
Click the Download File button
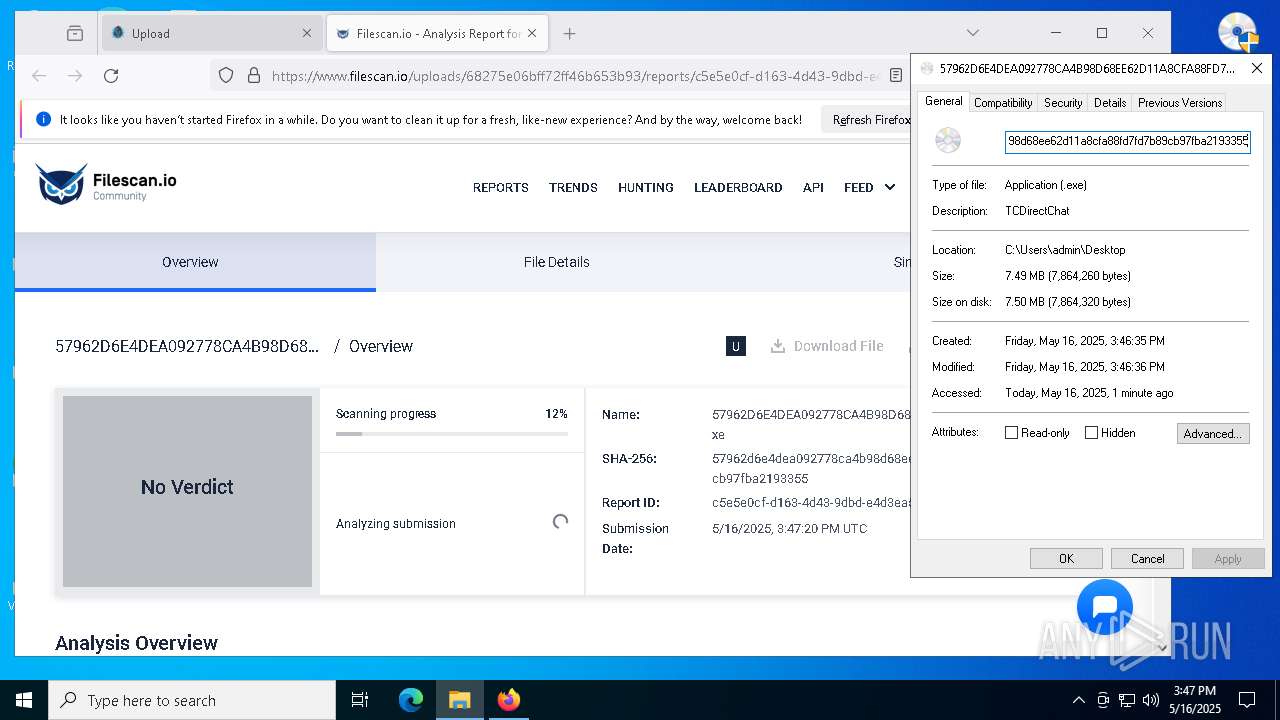(827, 346)
